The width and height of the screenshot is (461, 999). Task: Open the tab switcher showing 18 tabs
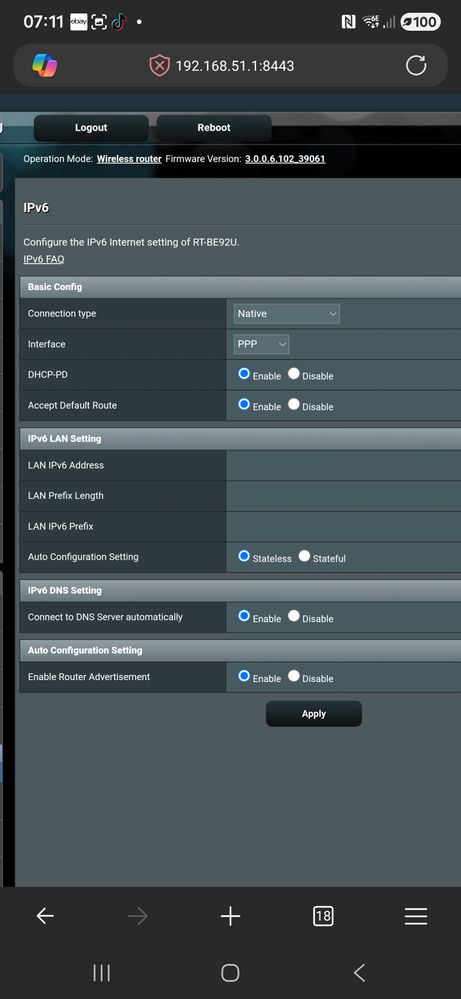click(323, 916)
